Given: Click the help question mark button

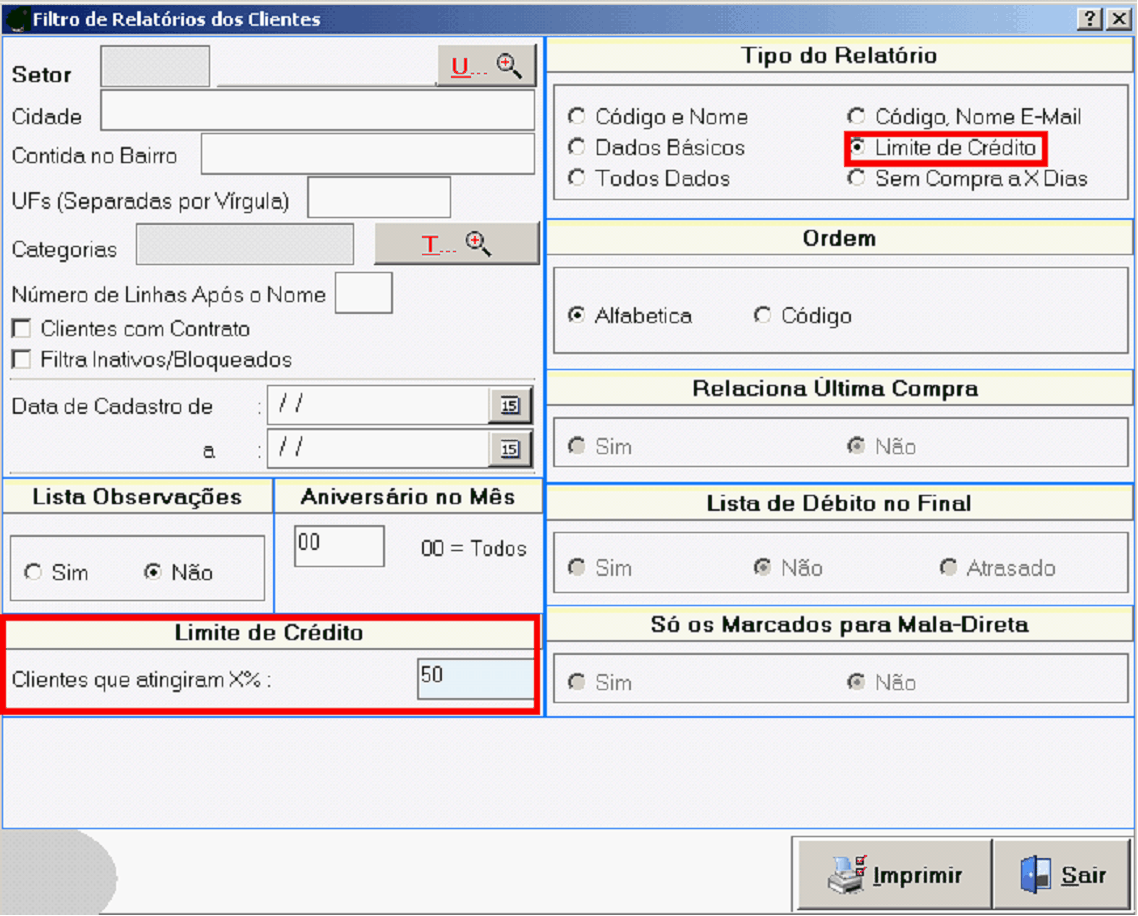Looking at the screenshot, I should 1090,19.
